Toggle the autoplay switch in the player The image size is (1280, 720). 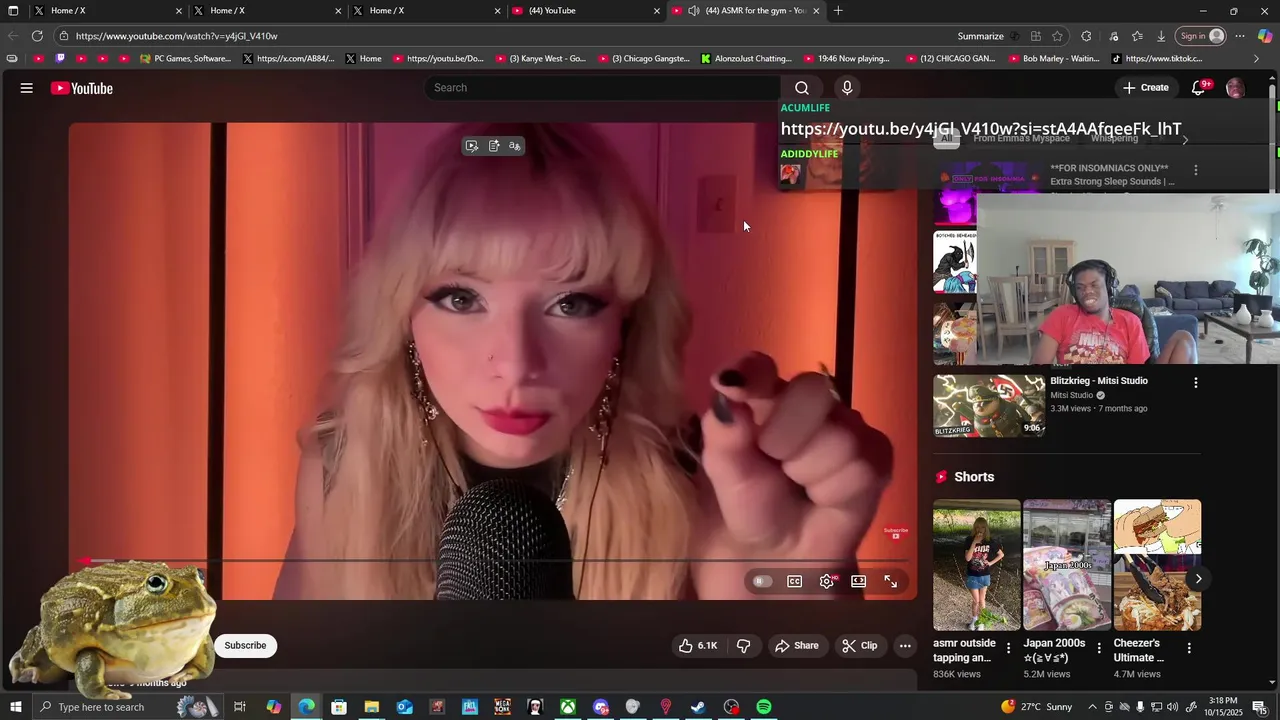coord(762,581)
